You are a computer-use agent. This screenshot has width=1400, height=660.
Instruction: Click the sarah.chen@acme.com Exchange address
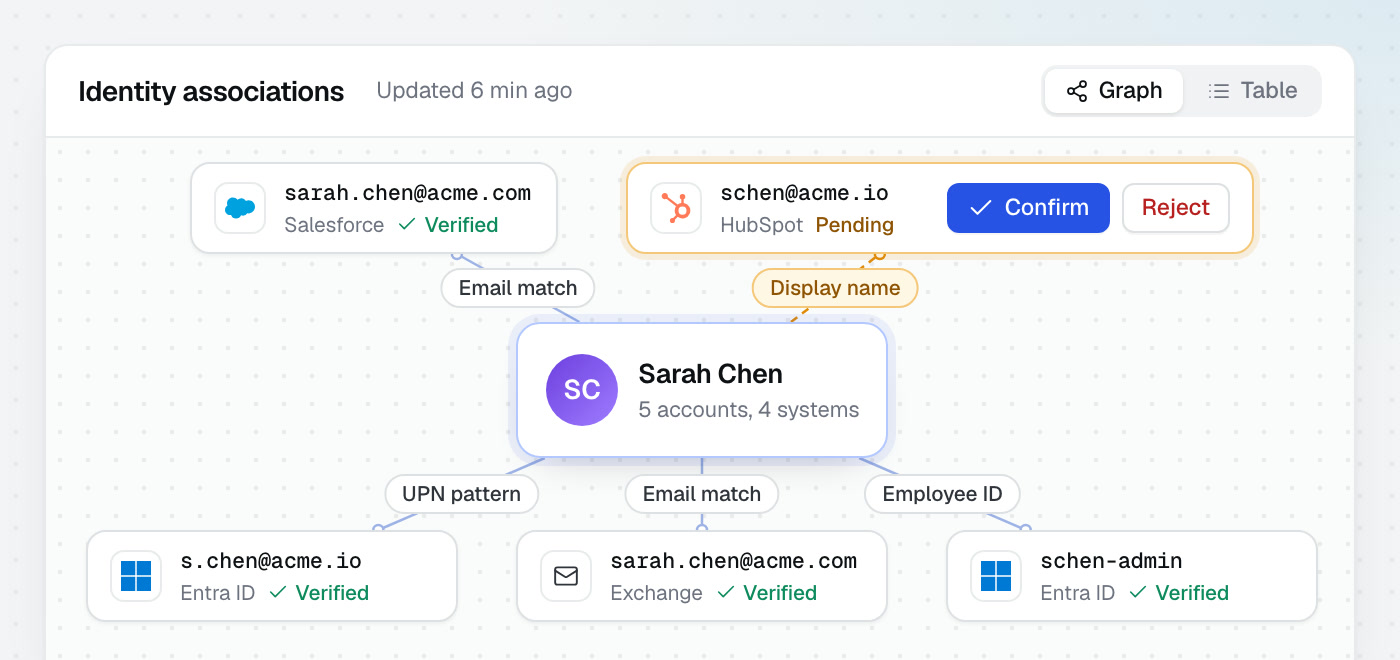pos(734,561)
